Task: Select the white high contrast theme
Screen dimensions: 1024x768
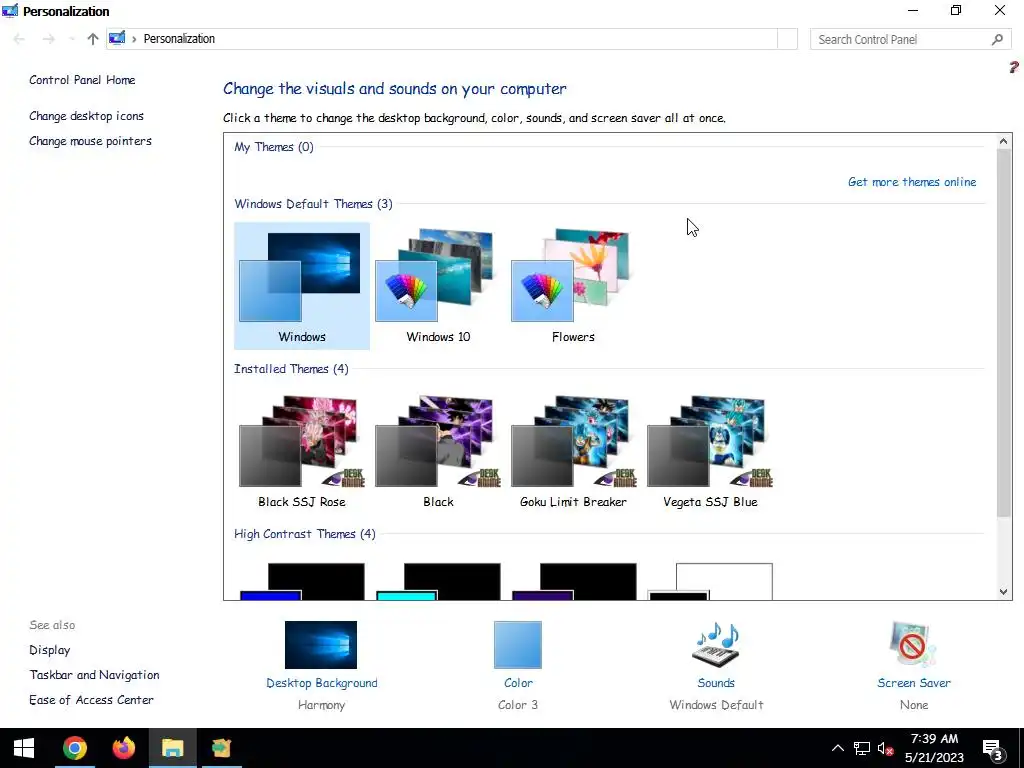Action: tap(710, 581)
